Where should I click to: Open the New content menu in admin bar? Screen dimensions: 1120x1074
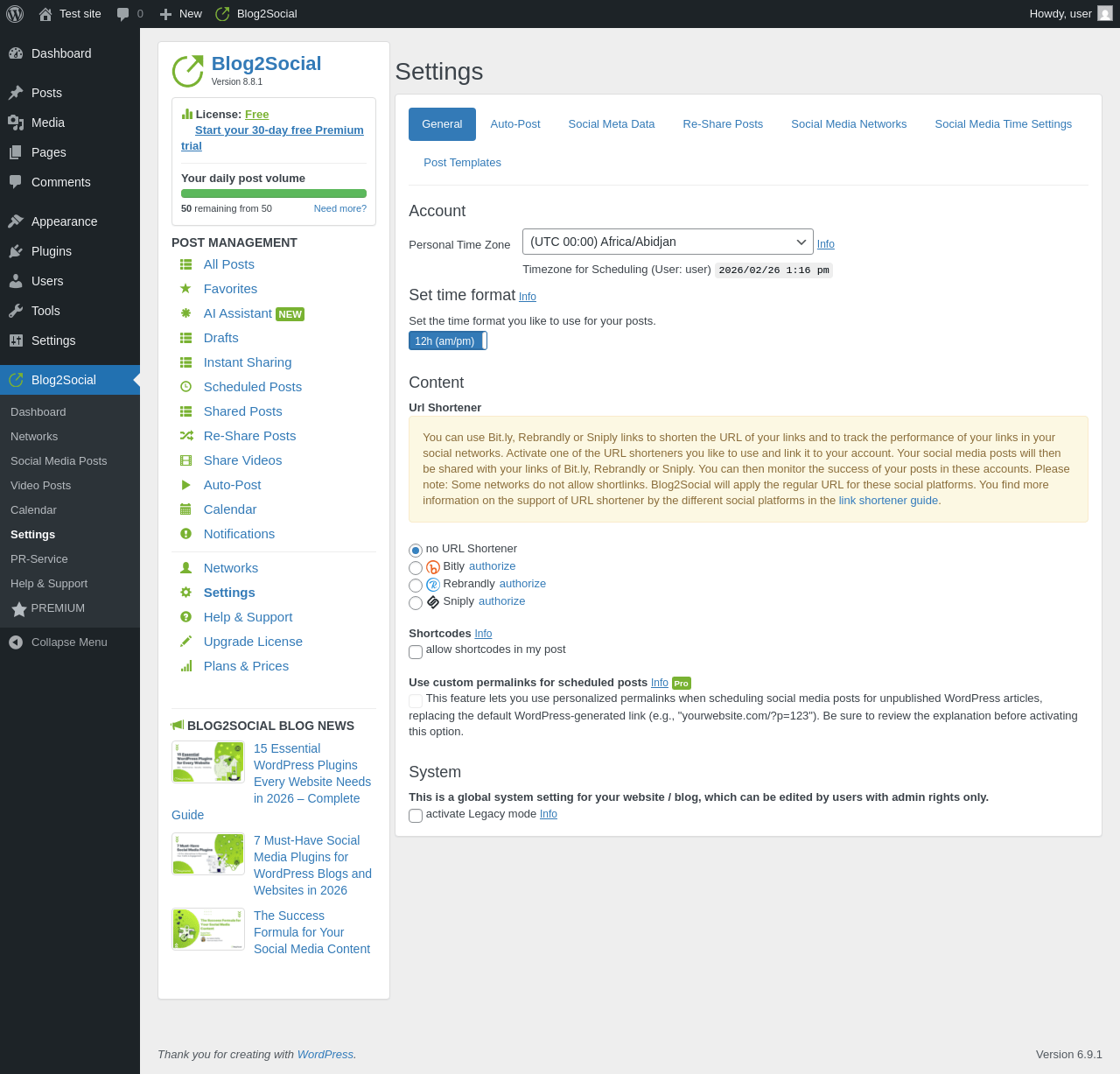point(181,14)
